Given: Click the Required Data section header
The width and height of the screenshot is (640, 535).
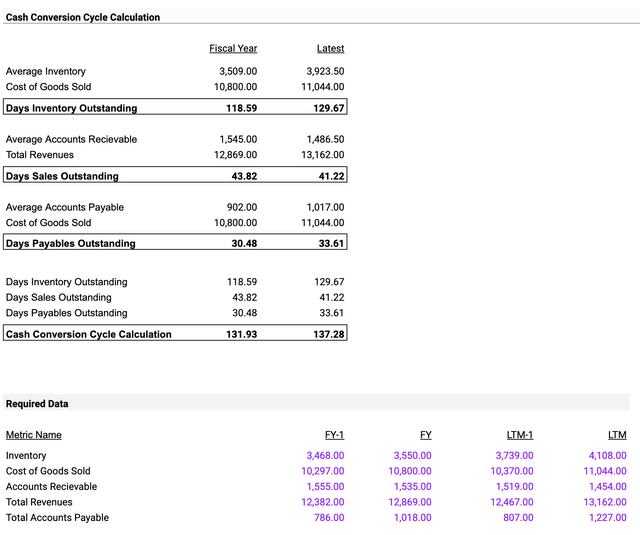Looking at the screenshot, I should pyautogui.click(x=37, y=404).
